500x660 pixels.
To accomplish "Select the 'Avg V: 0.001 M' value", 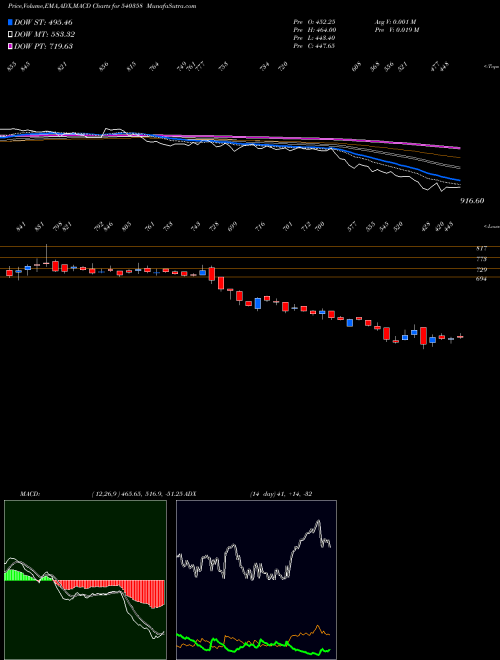I will (x=395, y=22).
